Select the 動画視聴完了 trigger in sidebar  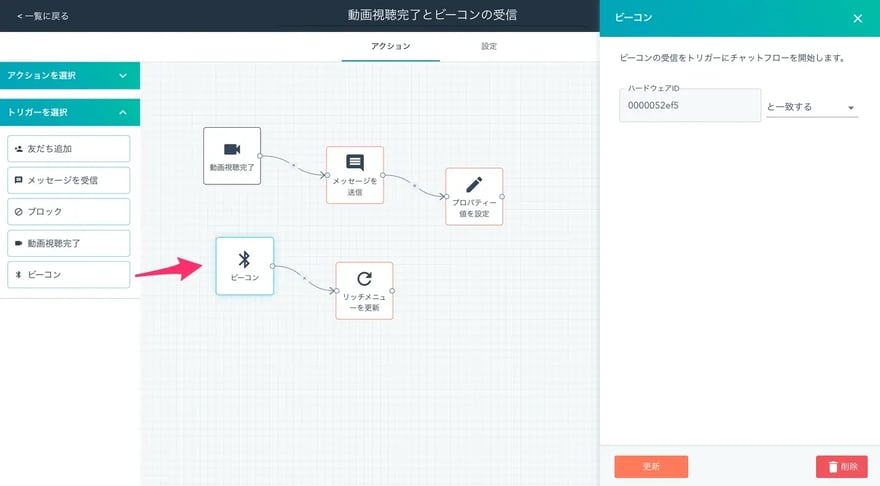click(x=69, y=243)
